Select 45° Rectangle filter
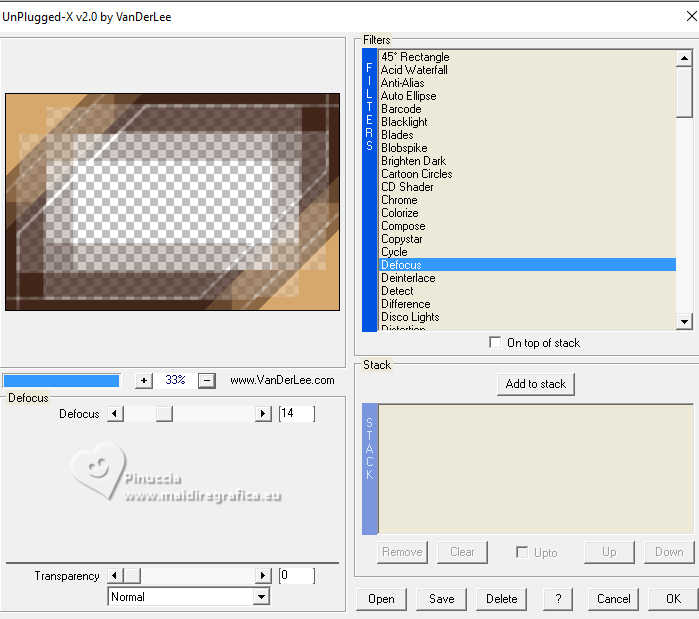The height and width of the screenshot is (619, 699). click(x=527, y=57)
